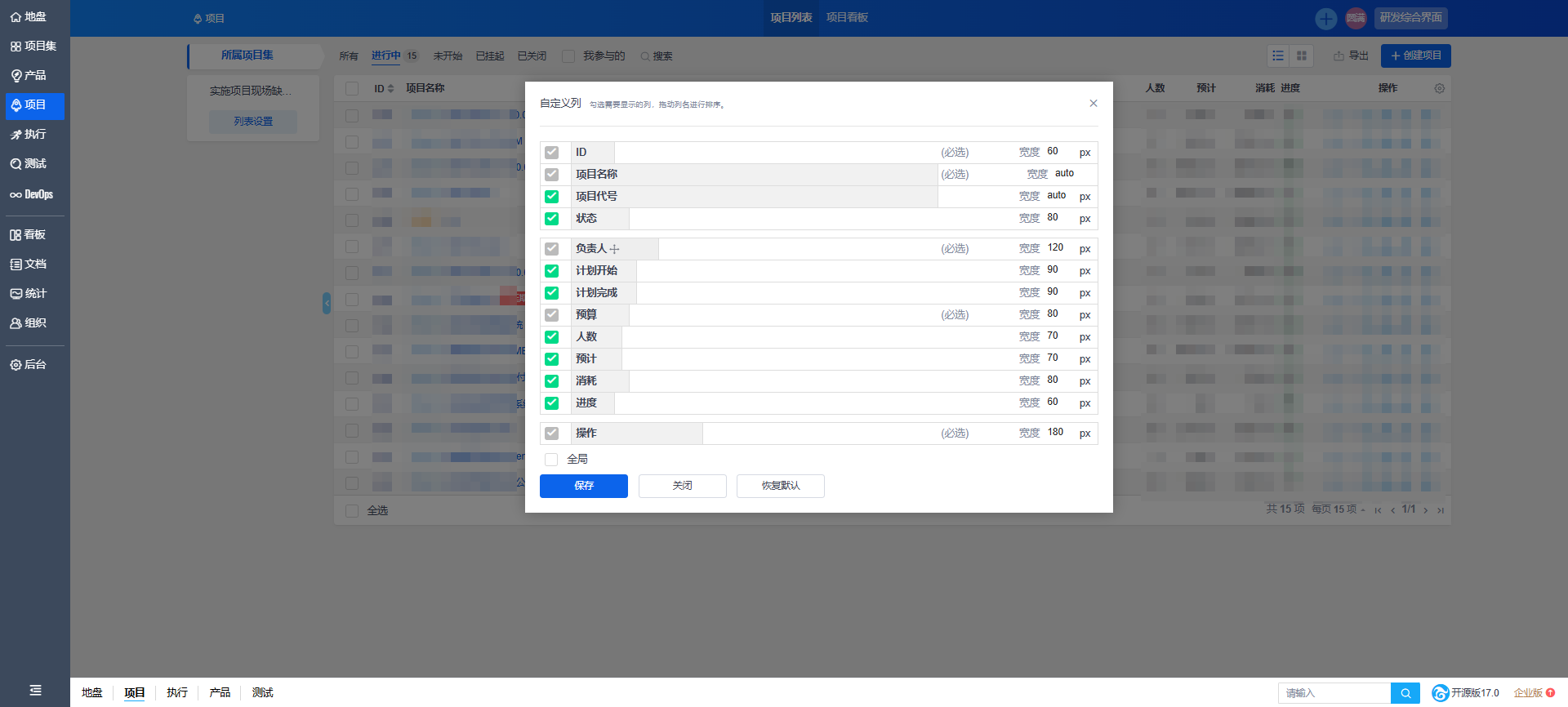Click the 导出 export button

(x=1351, y=56)
